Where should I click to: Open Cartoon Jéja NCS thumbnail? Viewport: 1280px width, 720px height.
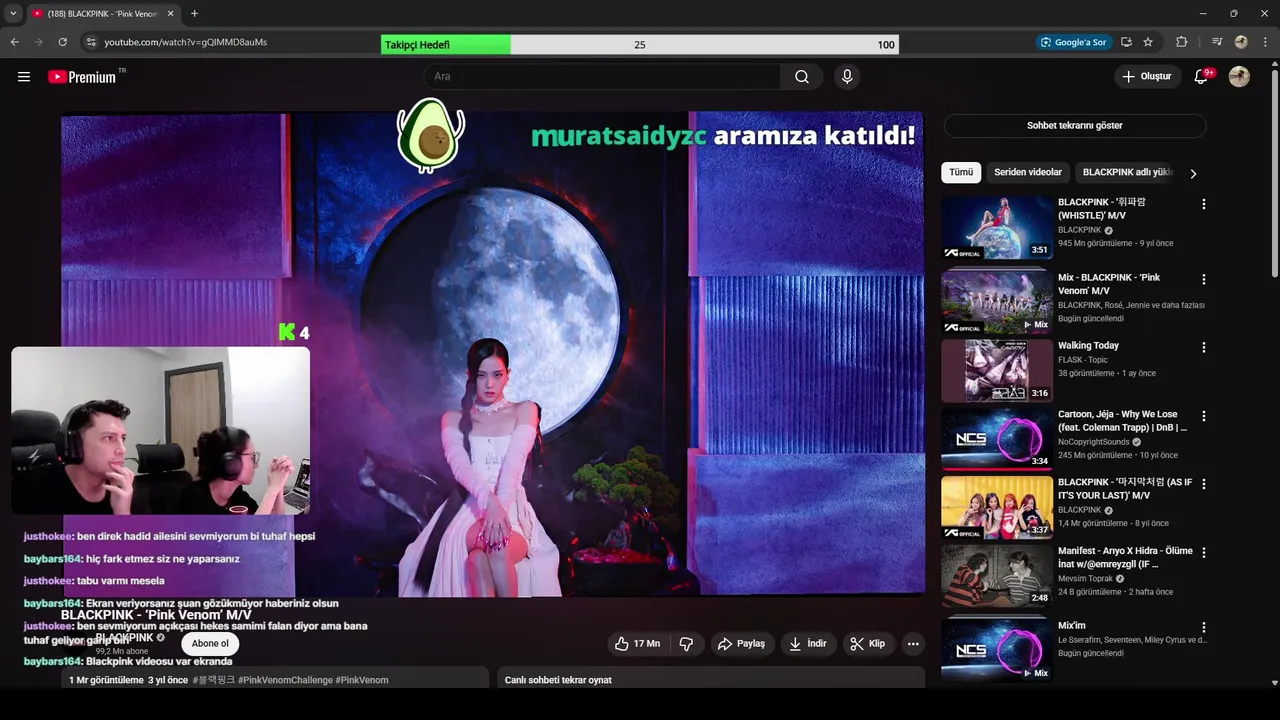tap(997, 439)
